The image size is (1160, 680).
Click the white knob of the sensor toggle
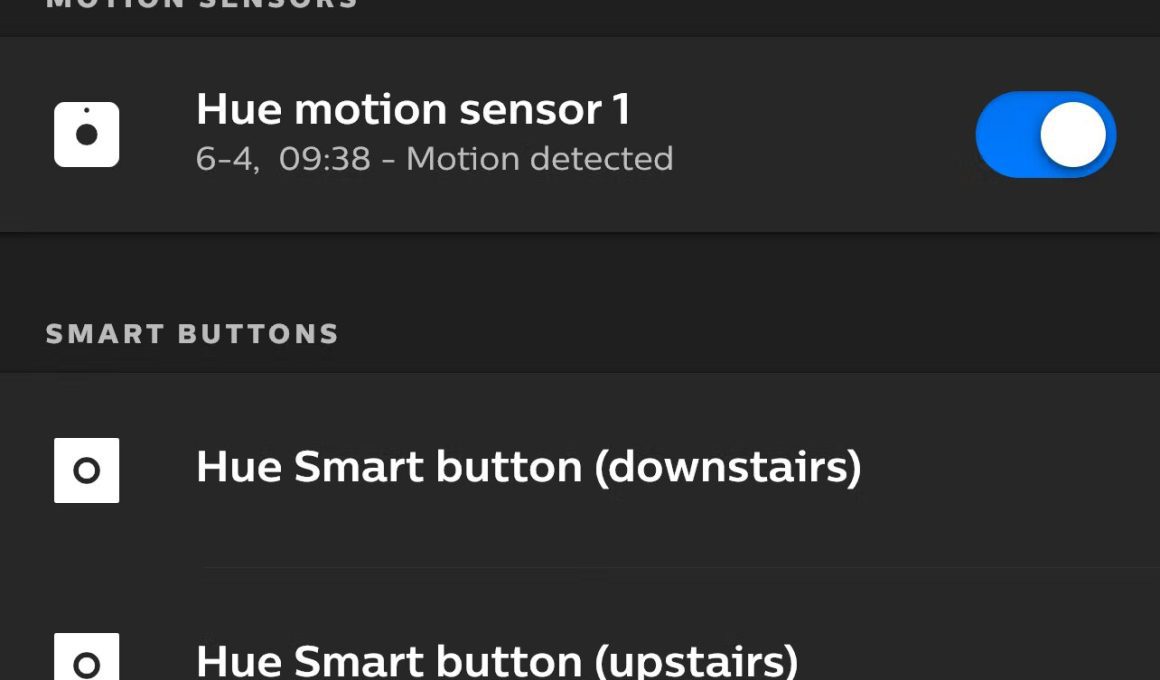coord(1073,135)
